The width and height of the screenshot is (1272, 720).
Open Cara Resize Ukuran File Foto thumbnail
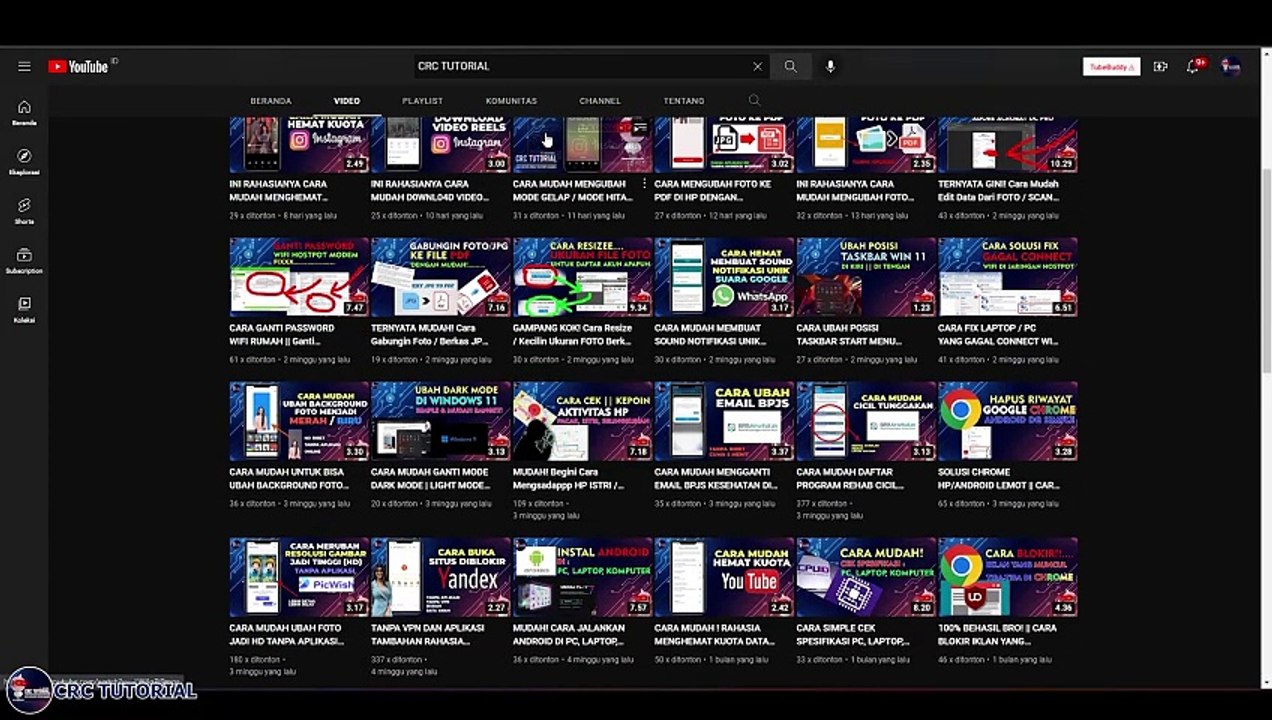583,277
